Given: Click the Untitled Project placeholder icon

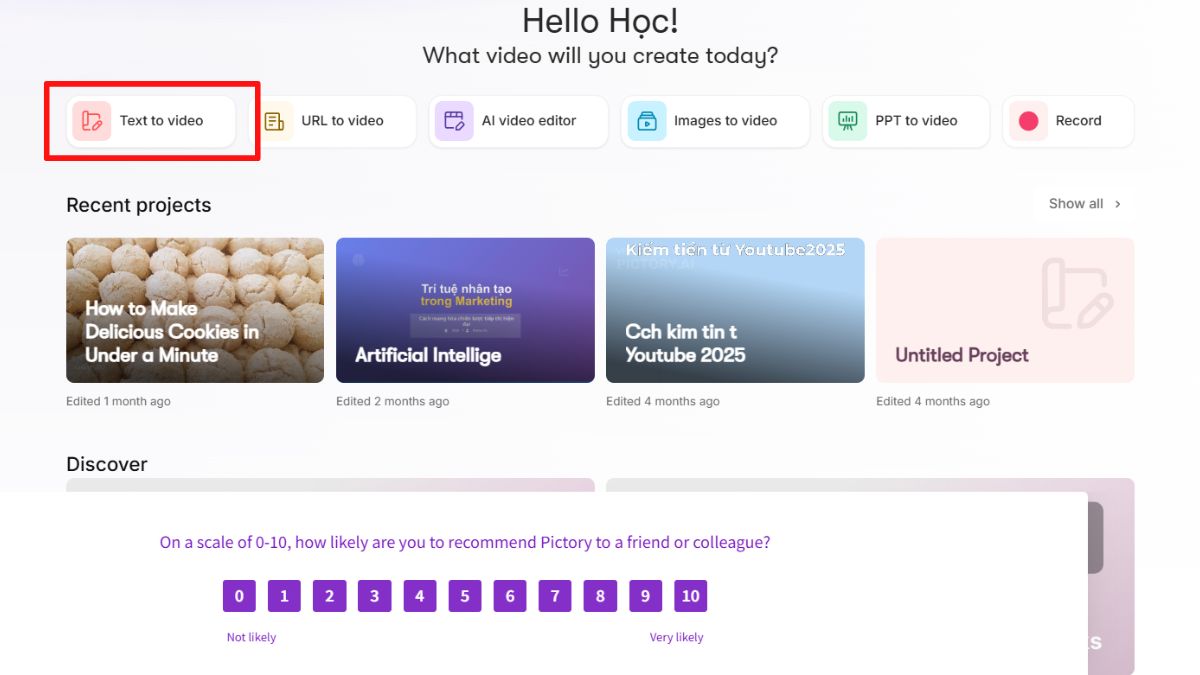Looking at the screenshot, I should (x=1076, y=294).
